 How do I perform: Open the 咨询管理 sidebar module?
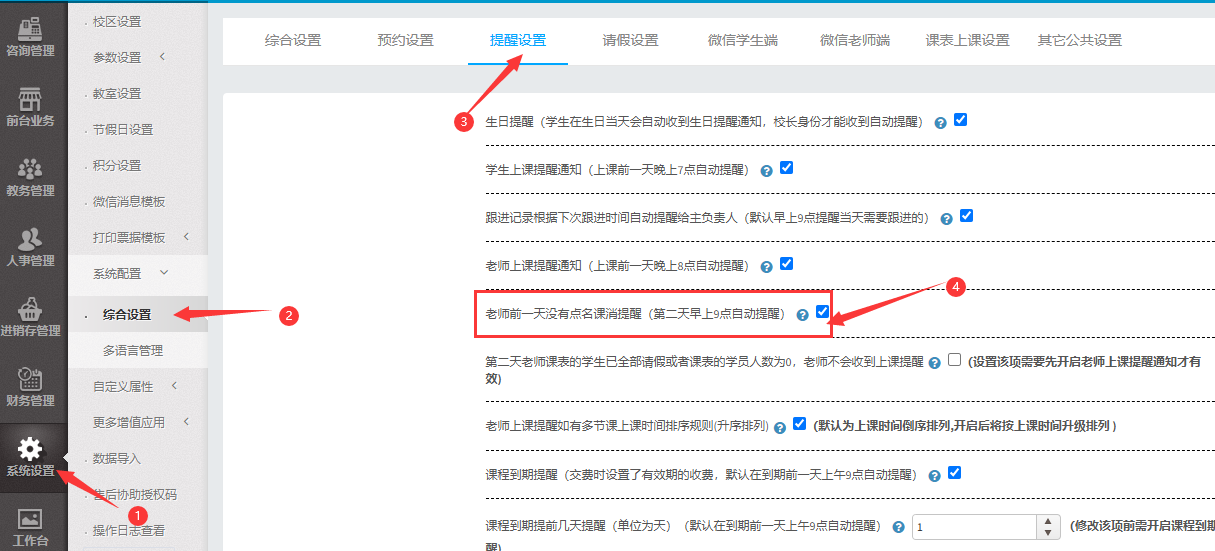pyautogui.click(x=30, y=37)
